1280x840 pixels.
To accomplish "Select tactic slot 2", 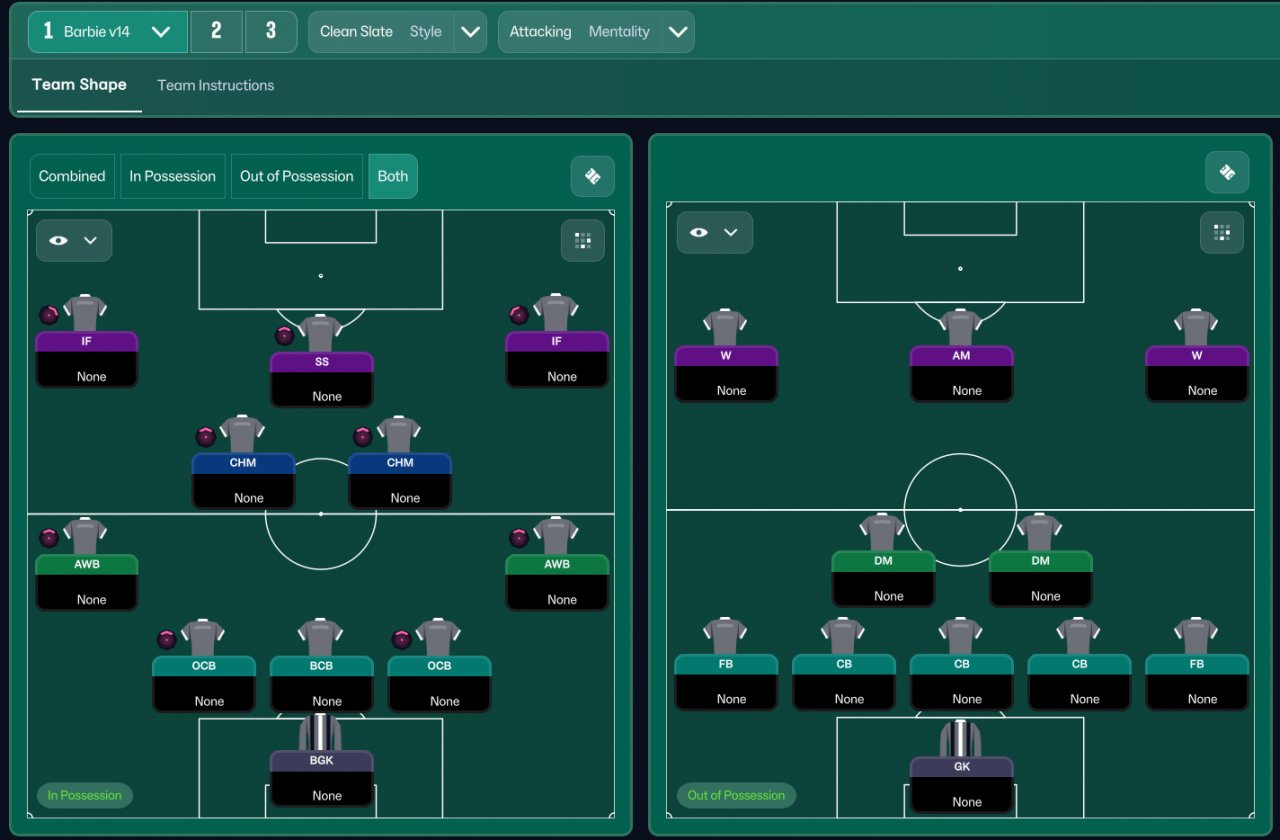I will 216,31.
